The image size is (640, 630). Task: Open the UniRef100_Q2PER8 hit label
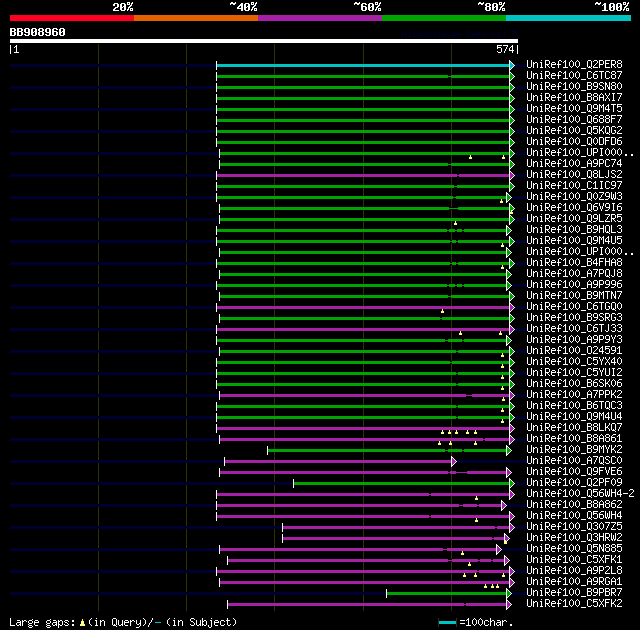point(574,64)
